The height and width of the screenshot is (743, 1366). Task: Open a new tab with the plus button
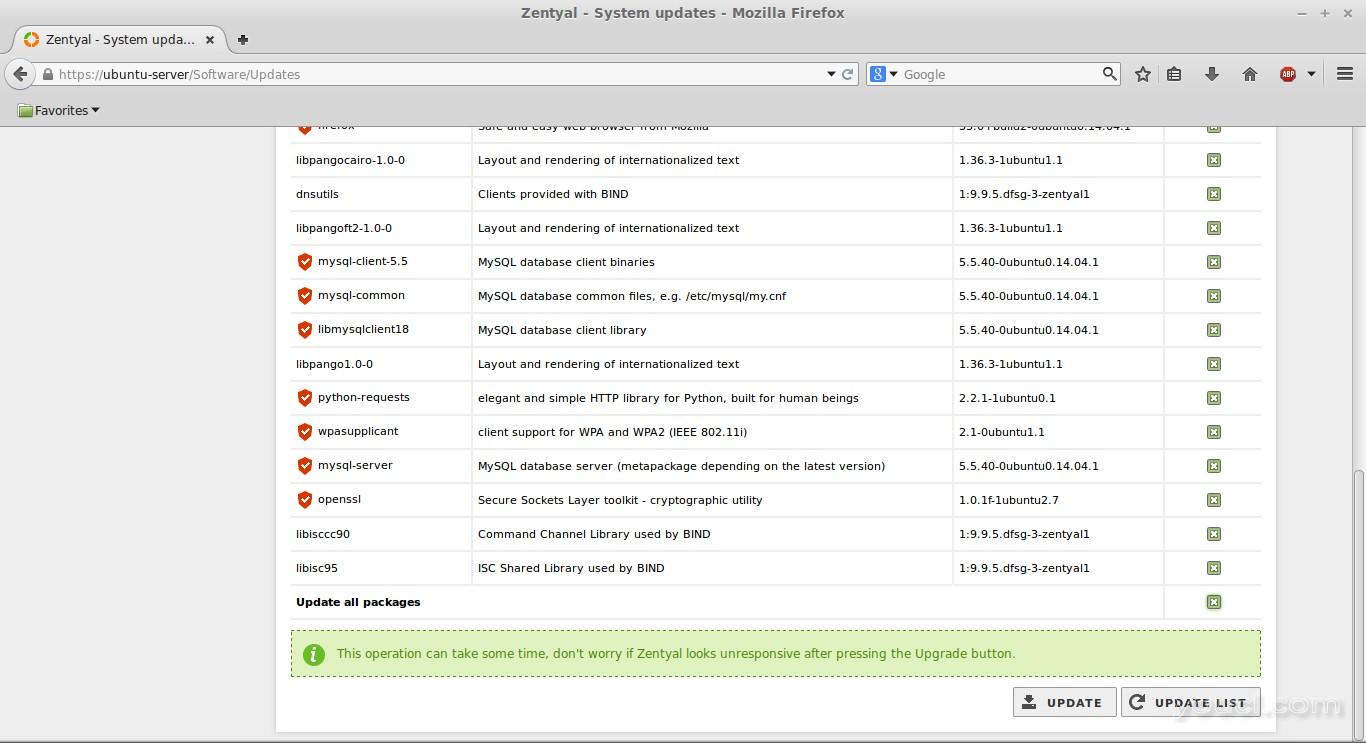point(242,40)
